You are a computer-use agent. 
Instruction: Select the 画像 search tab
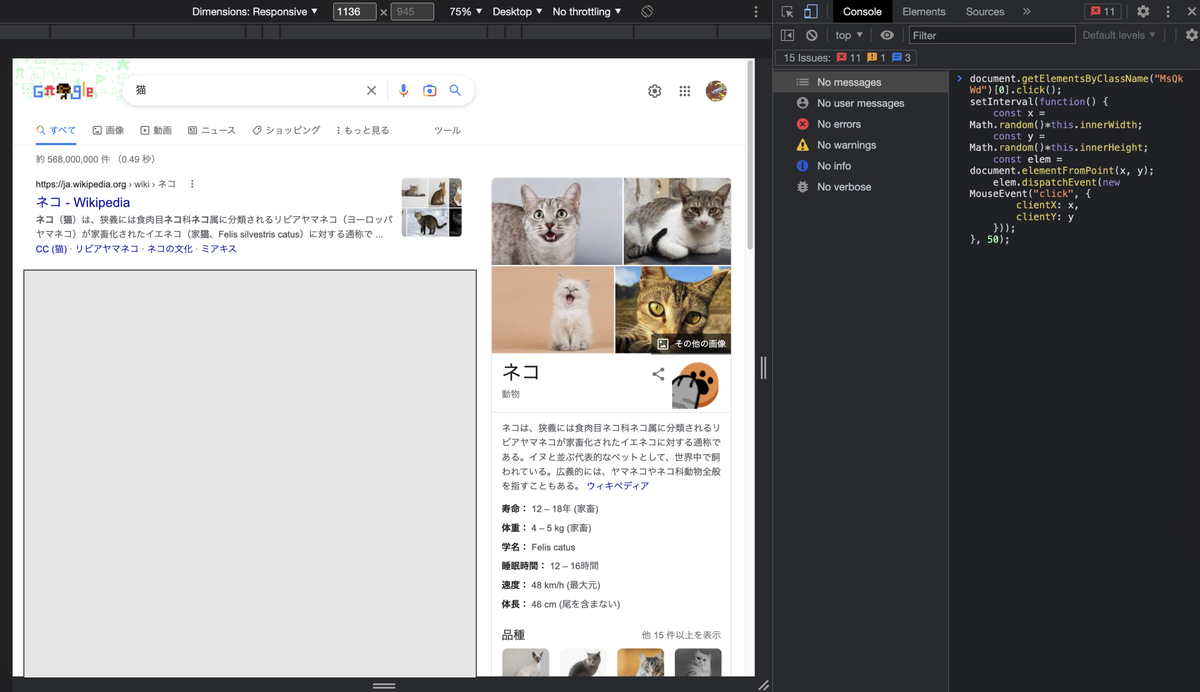pos(109,130)
